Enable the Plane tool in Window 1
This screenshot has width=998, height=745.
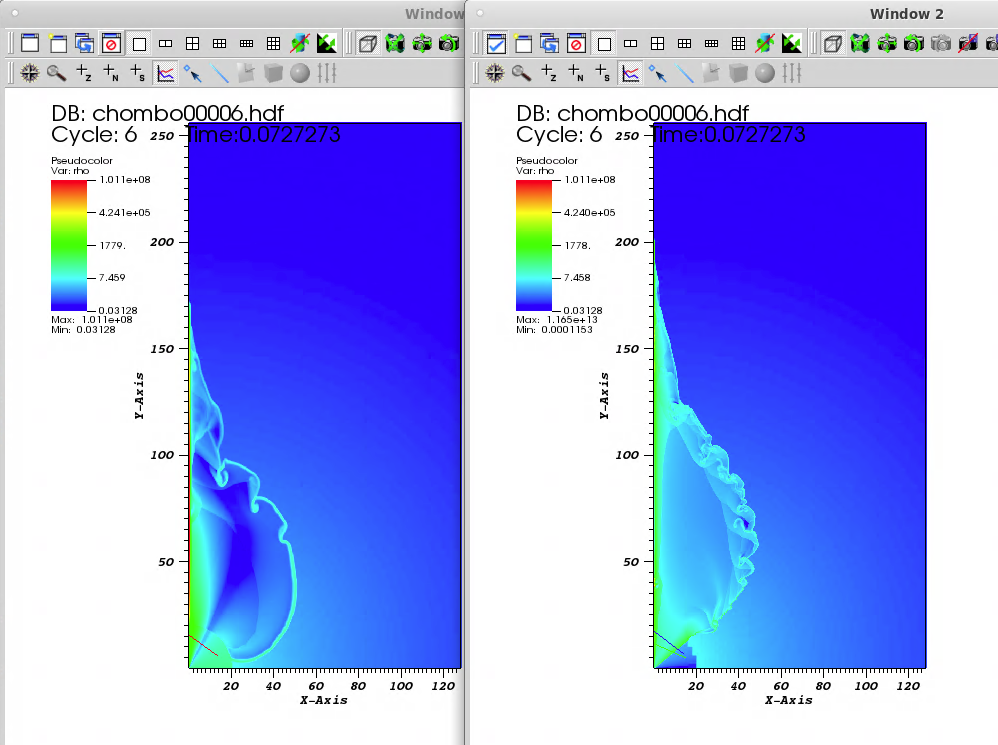click(246, 73)
